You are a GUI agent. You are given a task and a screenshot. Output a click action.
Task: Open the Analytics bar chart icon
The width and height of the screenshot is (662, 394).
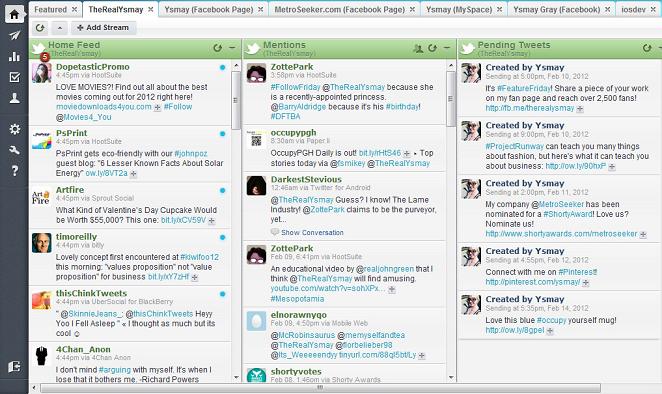tap(14, 56)
